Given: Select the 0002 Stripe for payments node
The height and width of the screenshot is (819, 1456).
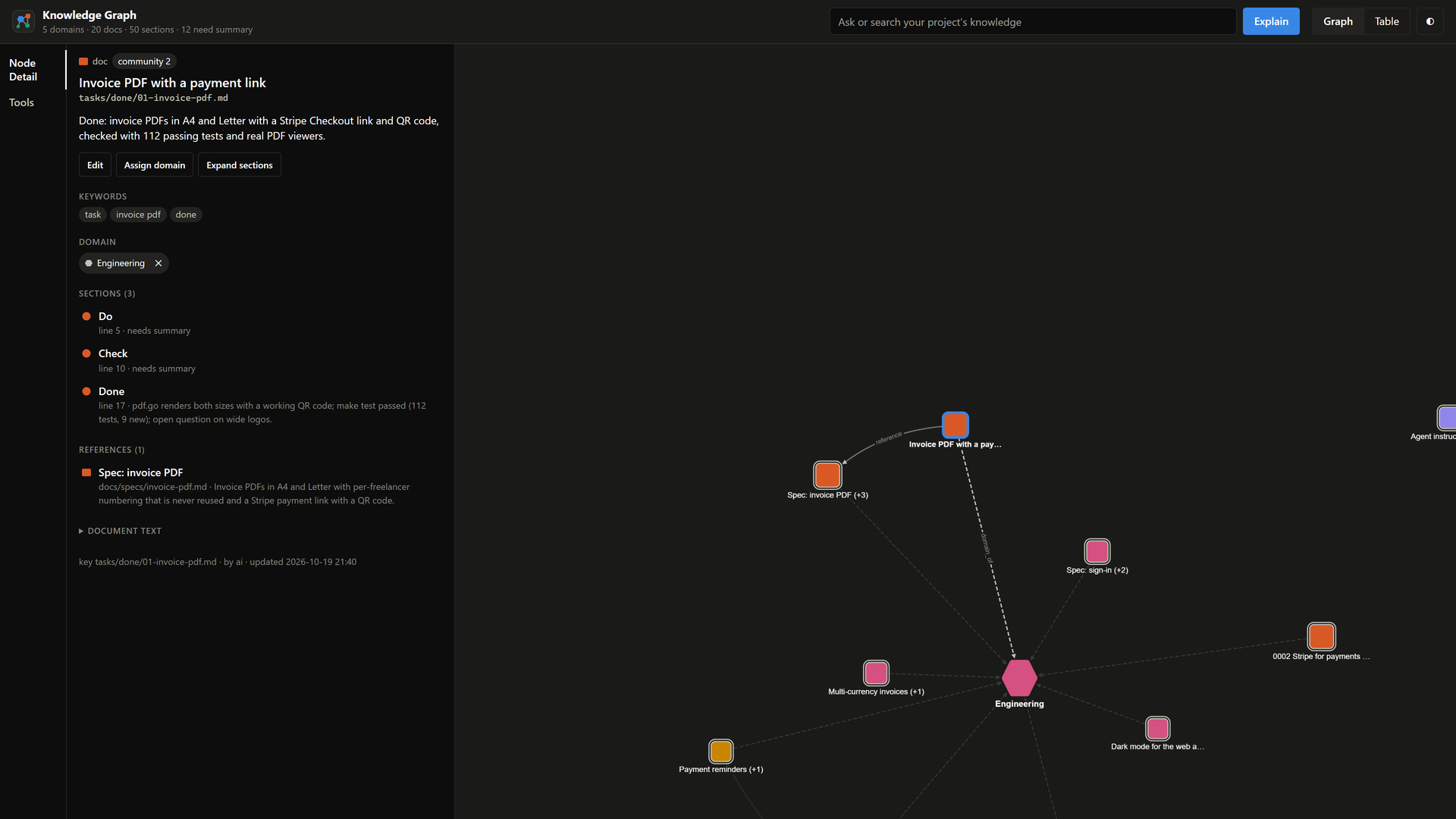Looking at the screenshot, I should [x=1321, y=636].
